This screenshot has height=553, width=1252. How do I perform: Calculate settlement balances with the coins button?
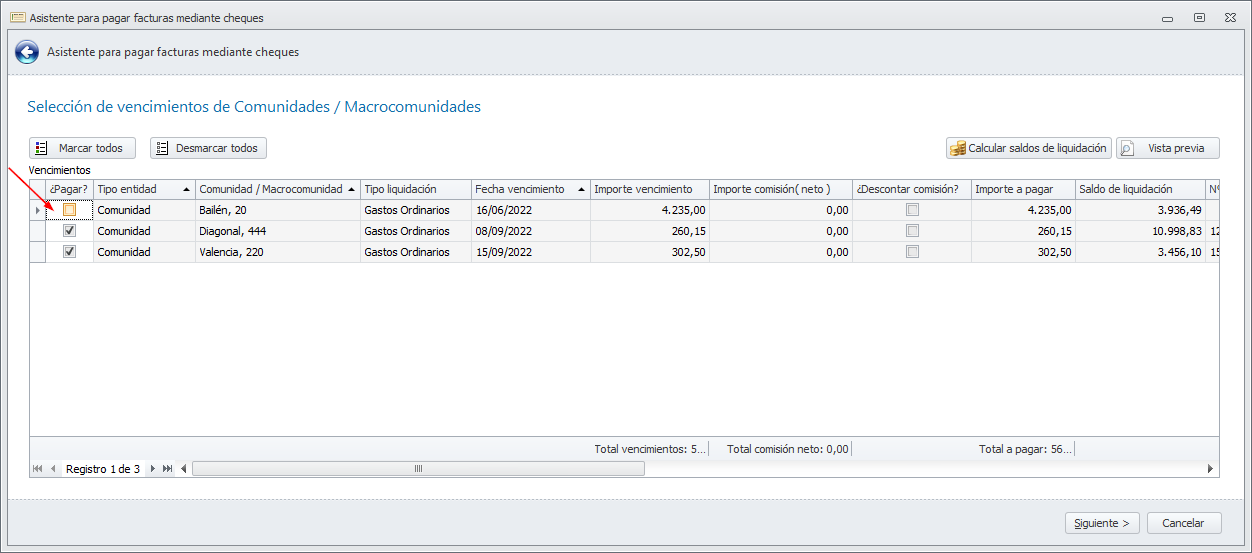click(x=1029, y=148)
